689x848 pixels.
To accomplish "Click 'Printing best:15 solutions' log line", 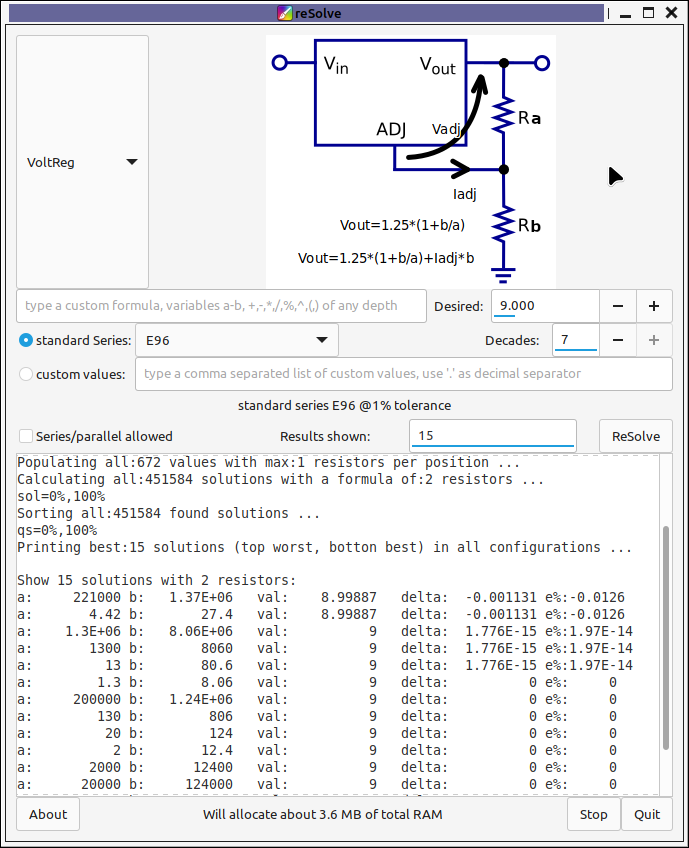I will click(324, 547).
